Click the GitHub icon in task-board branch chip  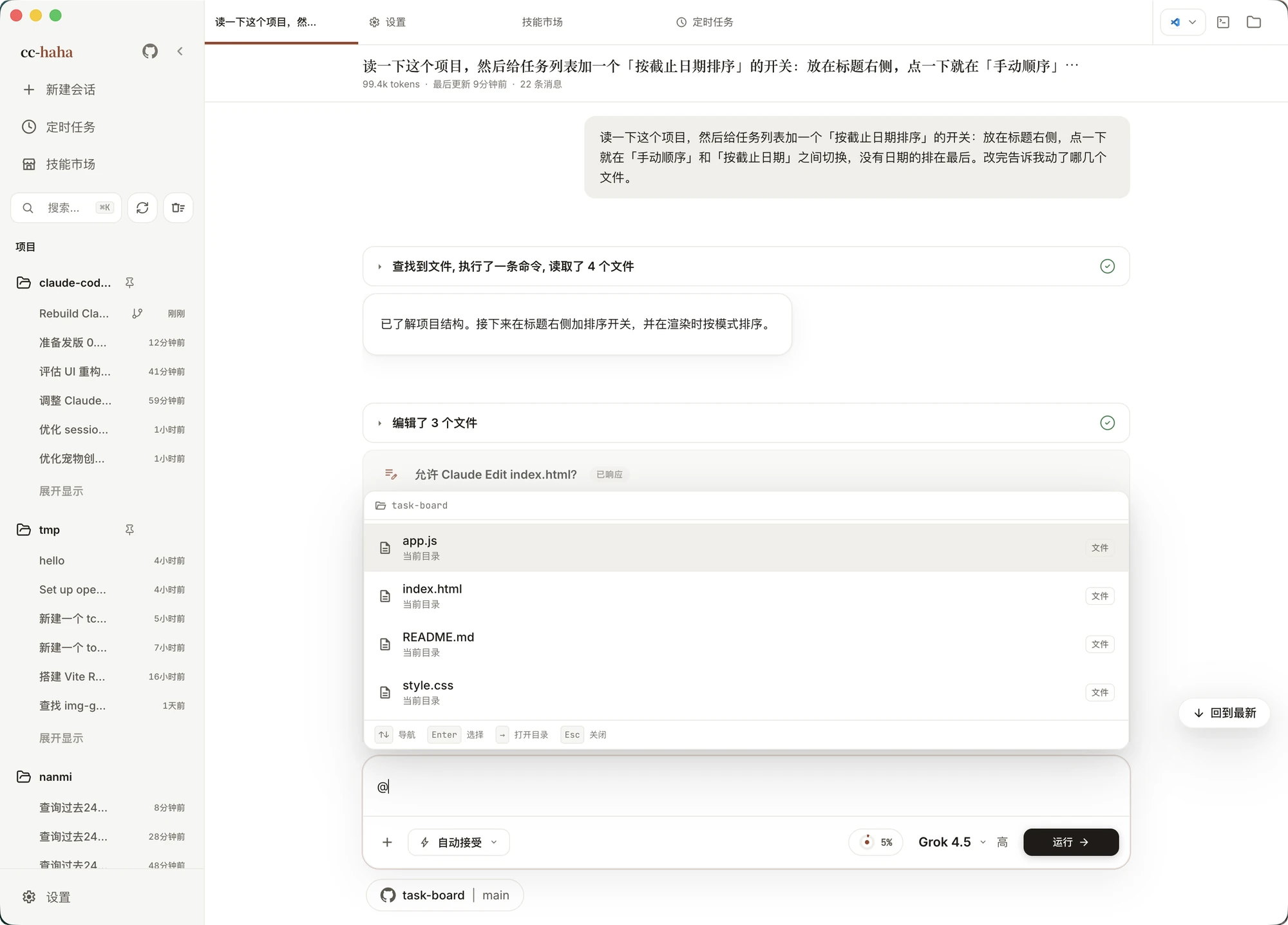388,895
